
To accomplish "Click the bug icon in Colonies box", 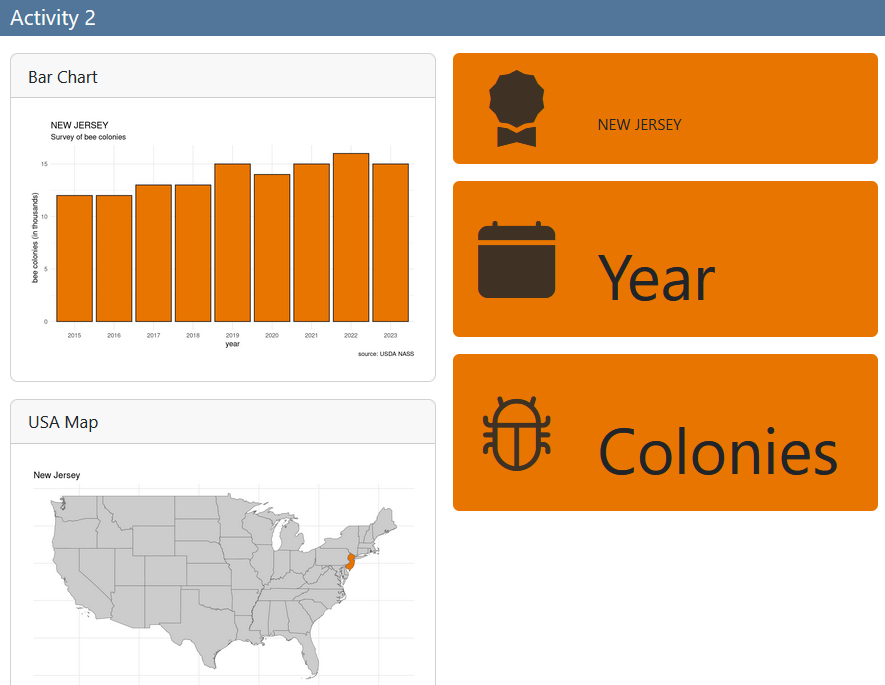I will [x=516, y=433].
